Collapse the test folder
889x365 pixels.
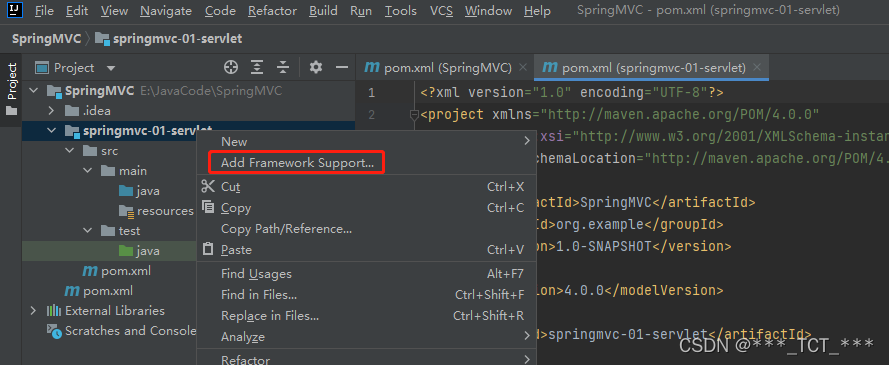pyautogui.click(x=88, y=231)
